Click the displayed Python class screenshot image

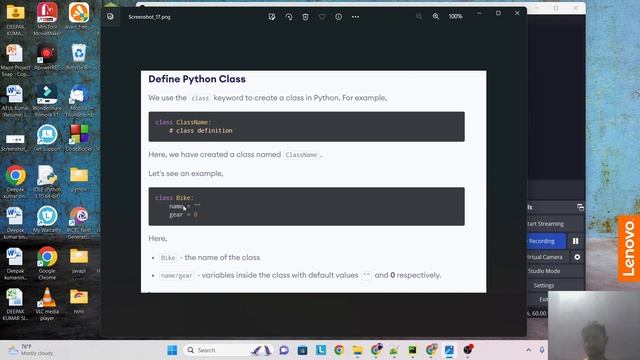tap(313, 181)
